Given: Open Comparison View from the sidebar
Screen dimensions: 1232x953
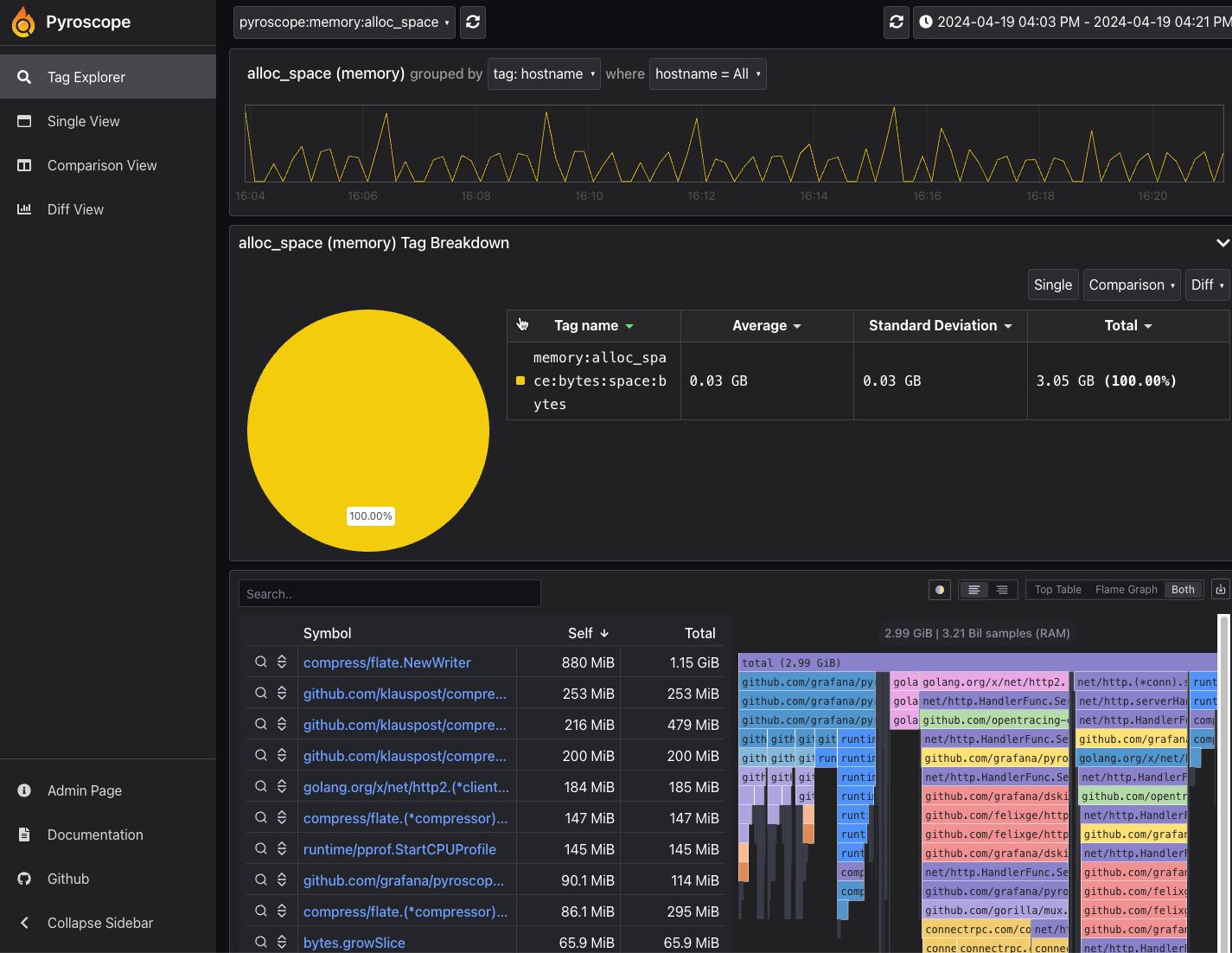Looking at the screenshot, I should coord(101,165).
